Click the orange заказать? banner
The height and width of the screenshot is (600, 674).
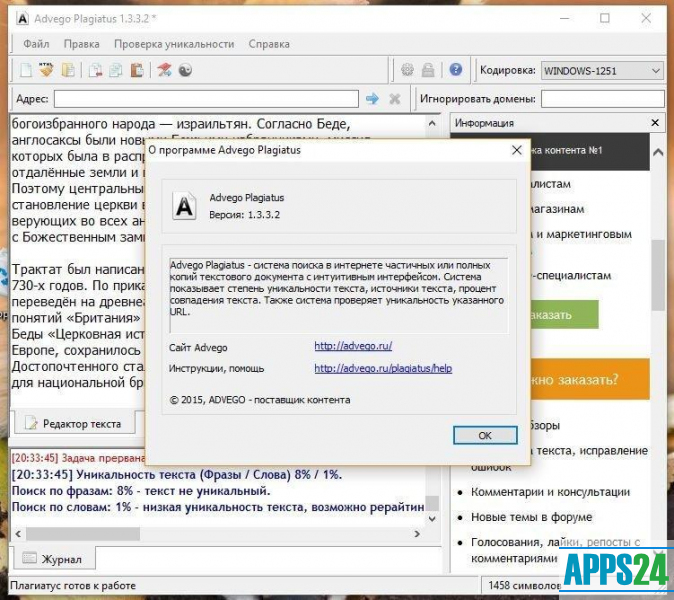pyautogui.click(x=589, y=380)
